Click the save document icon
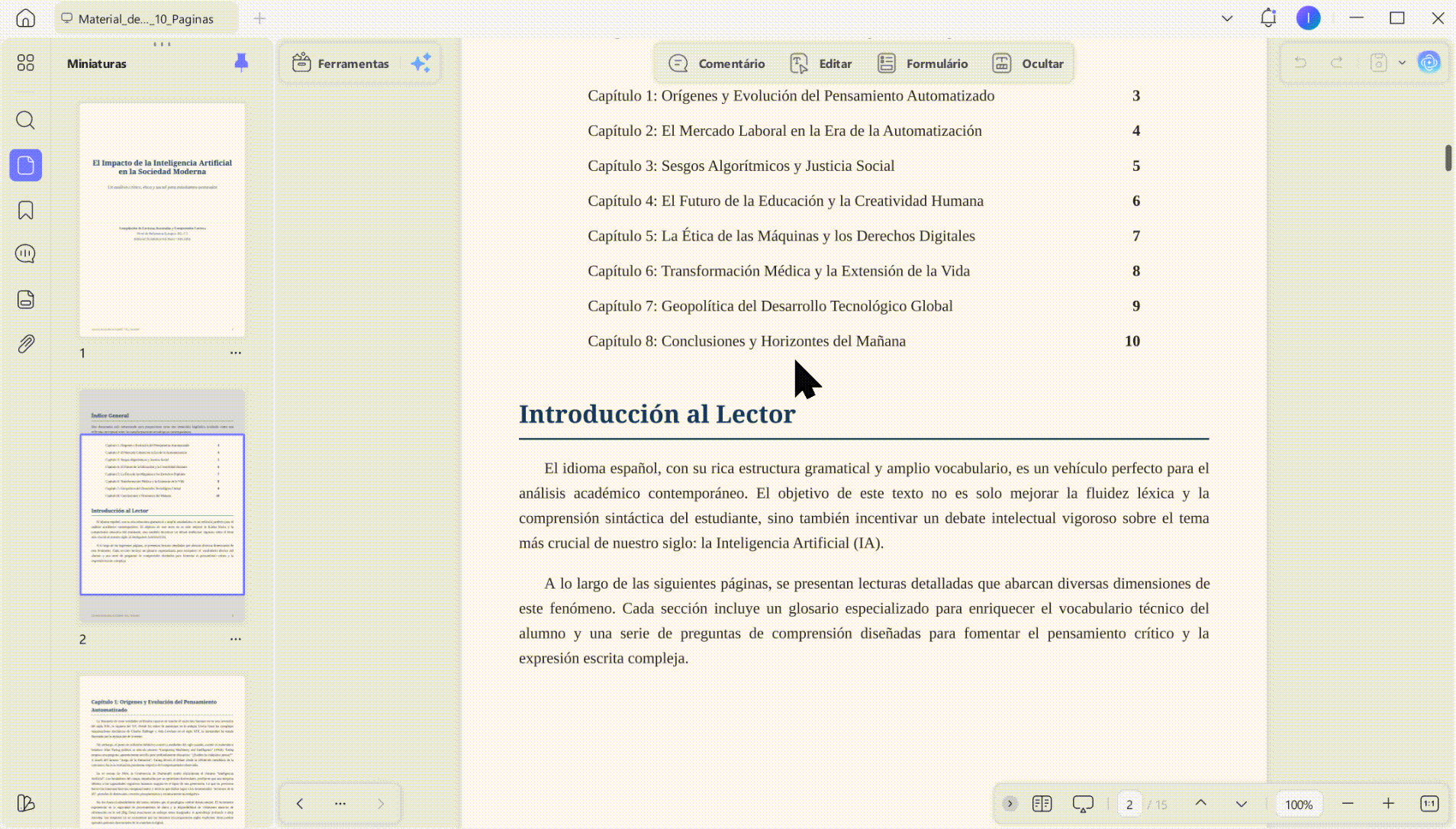Image resolution: width=1456 pixels, height=829 pixels. pyautogui.click(x=1378, y=63)
